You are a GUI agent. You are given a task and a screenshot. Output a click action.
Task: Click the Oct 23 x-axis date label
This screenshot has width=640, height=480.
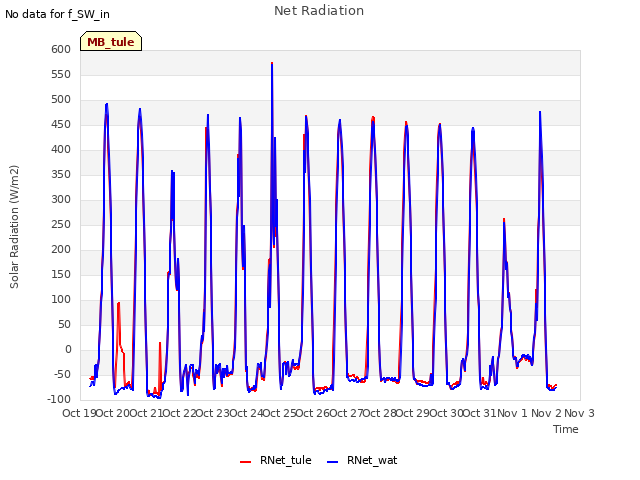(213, 413)
